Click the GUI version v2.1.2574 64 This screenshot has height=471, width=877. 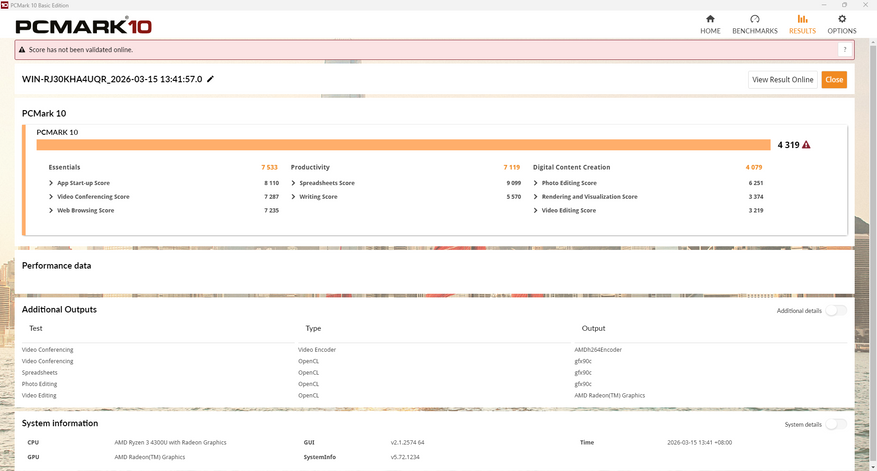pyautogui.click(x=407, y=442)
